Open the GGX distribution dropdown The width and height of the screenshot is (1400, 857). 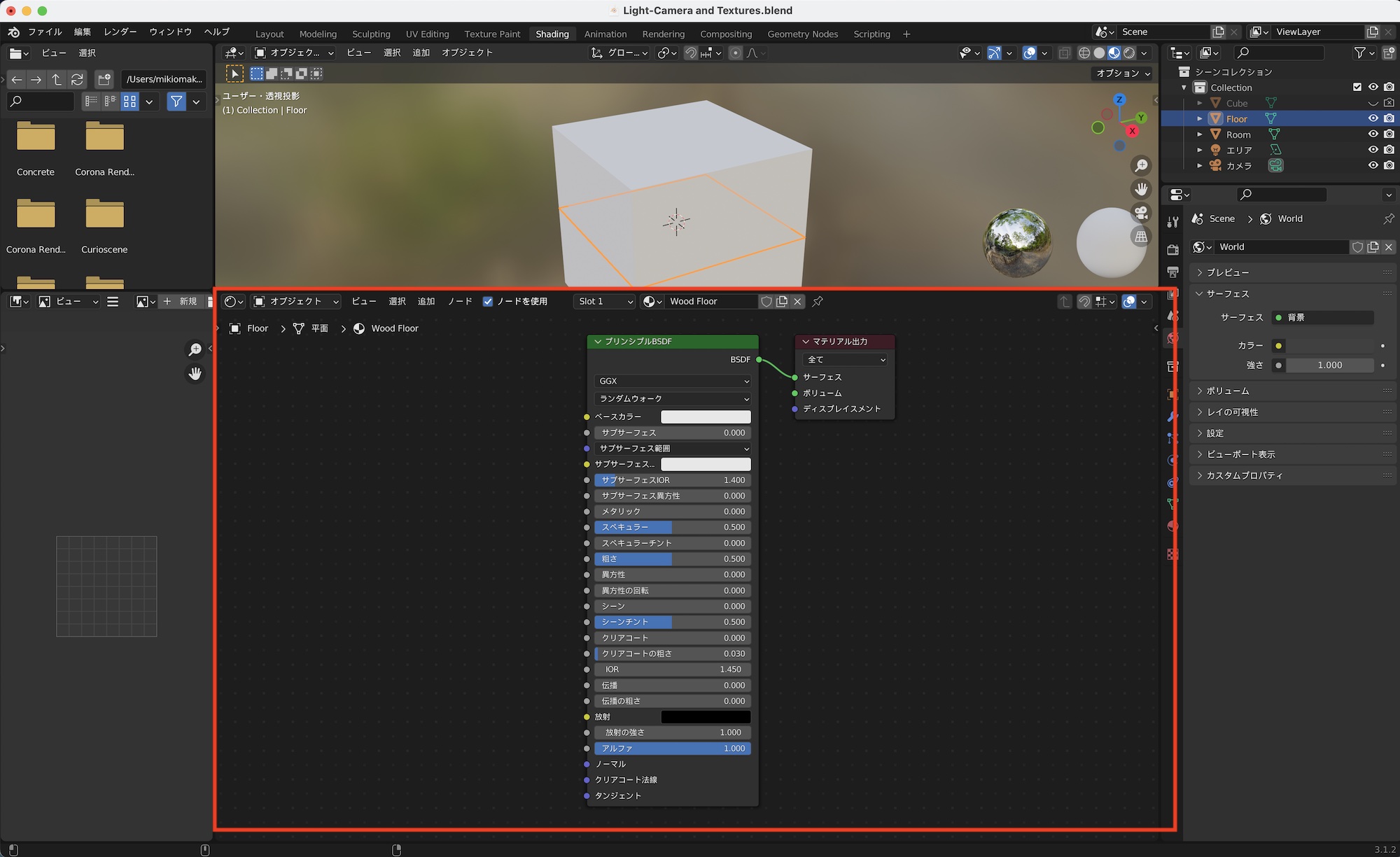pyautogui.click(x=673, y=381)
